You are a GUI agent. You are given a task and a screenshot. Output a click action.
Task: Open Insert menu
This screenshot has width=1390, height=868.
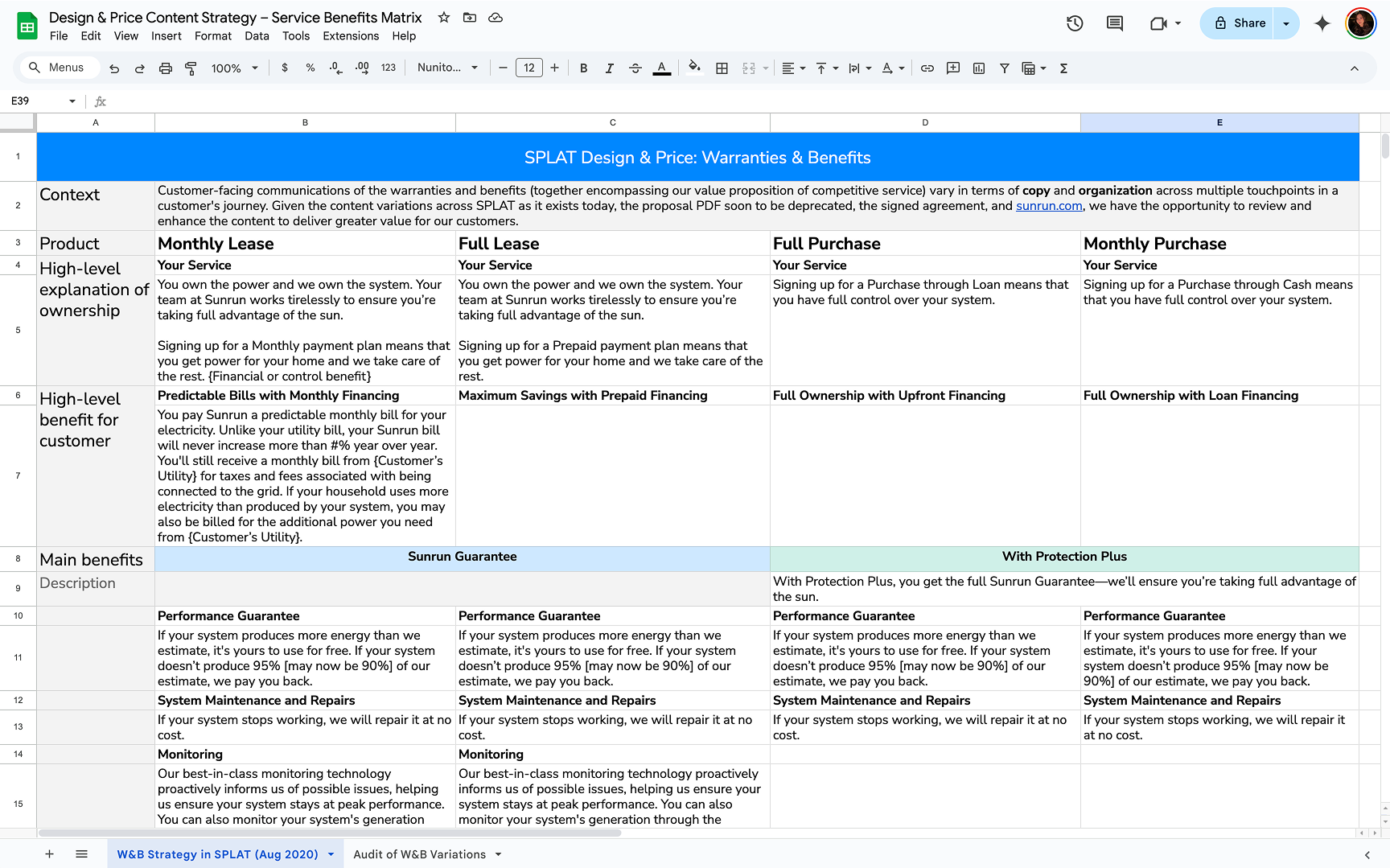click(167, 36)
